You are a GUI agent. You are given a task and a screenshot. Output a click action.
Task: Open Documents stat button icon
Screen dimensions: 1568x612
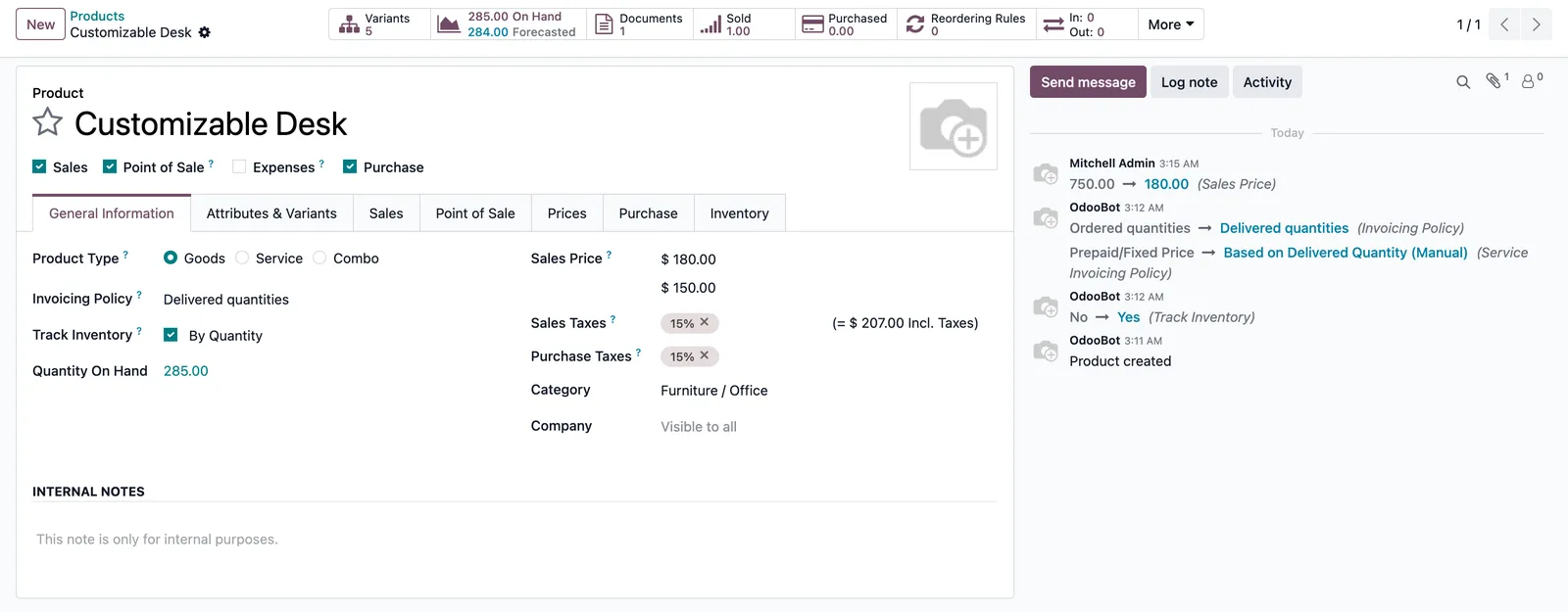(605, 24)
